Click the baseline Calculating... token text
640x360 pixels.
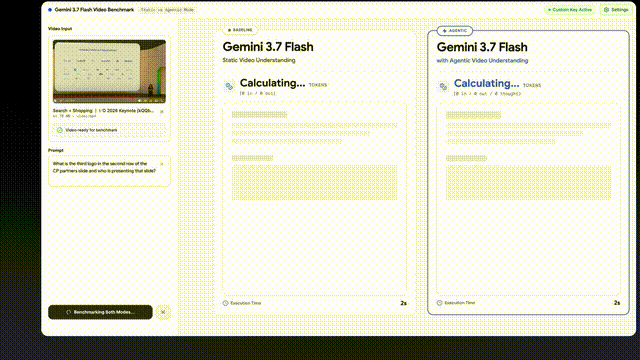pyautogui.click(x=272, y=83)
